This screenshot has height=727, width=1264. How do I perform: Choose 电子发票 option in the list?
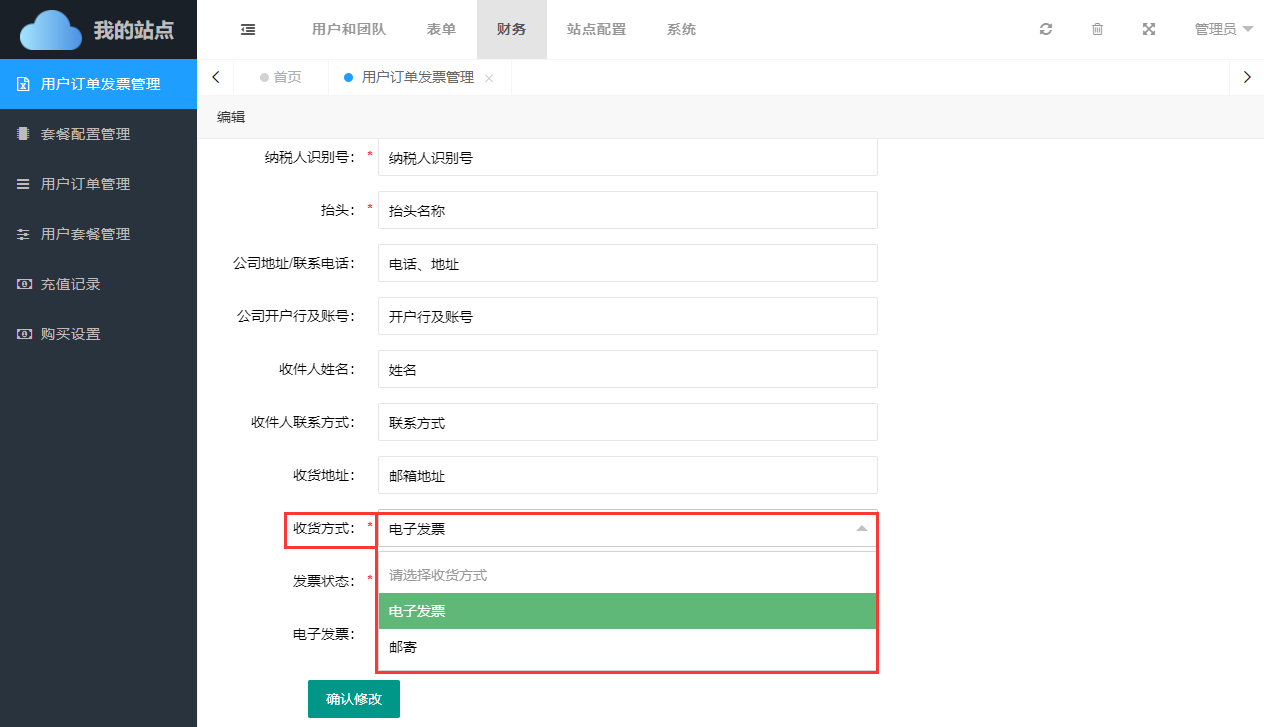tap(627, 611)
